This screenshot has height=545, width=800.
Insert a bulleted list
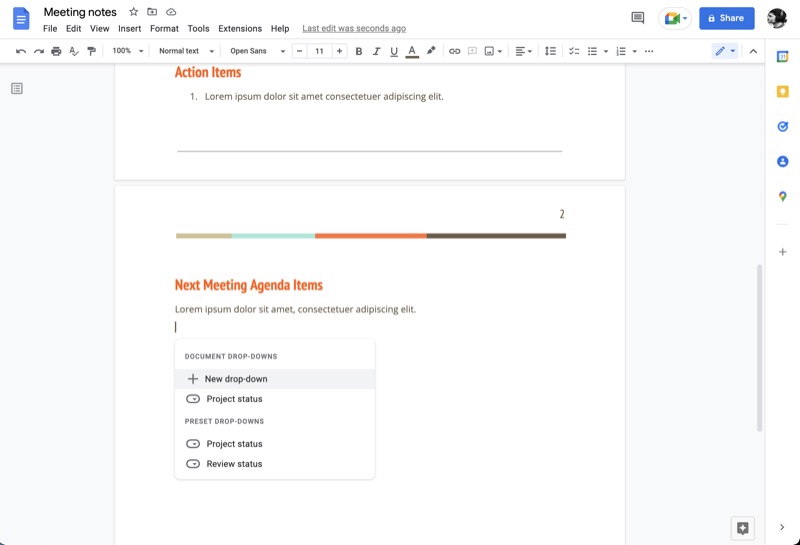tap(592, 51)
